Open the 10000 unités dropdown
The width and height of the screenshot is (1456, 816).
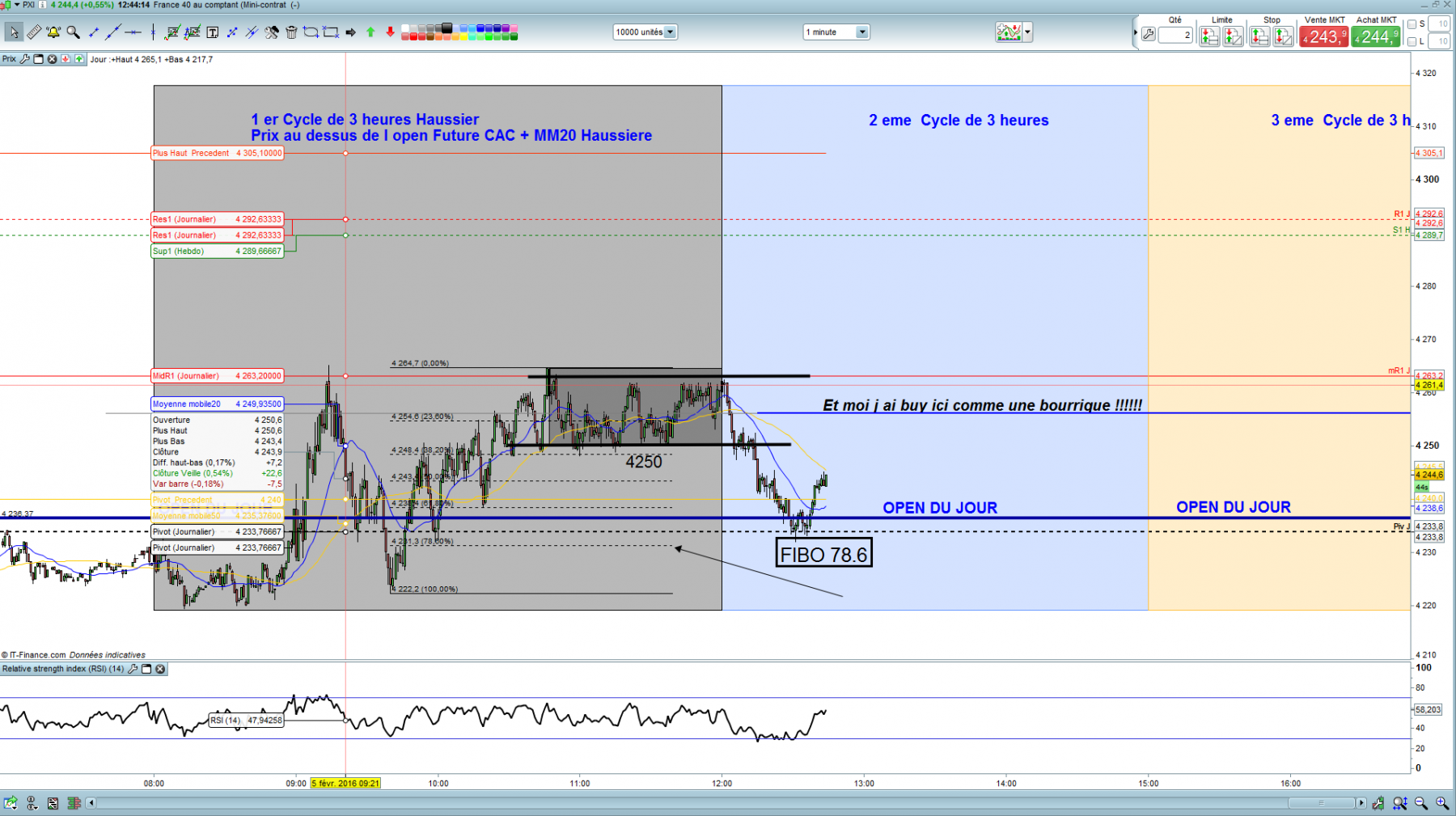point(645,32)
